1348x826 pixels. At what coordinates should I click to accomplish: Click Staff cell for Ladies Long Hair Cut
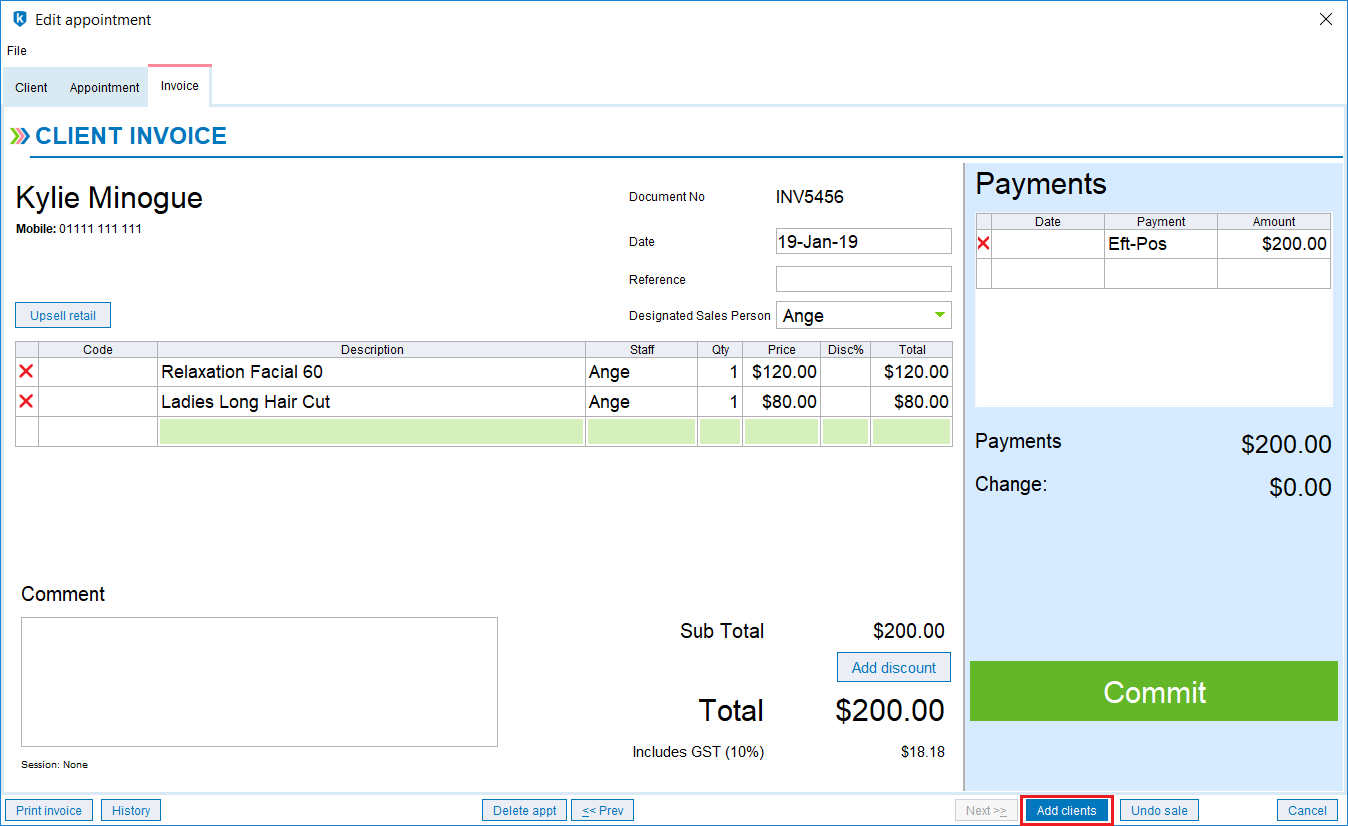point(641,402)
